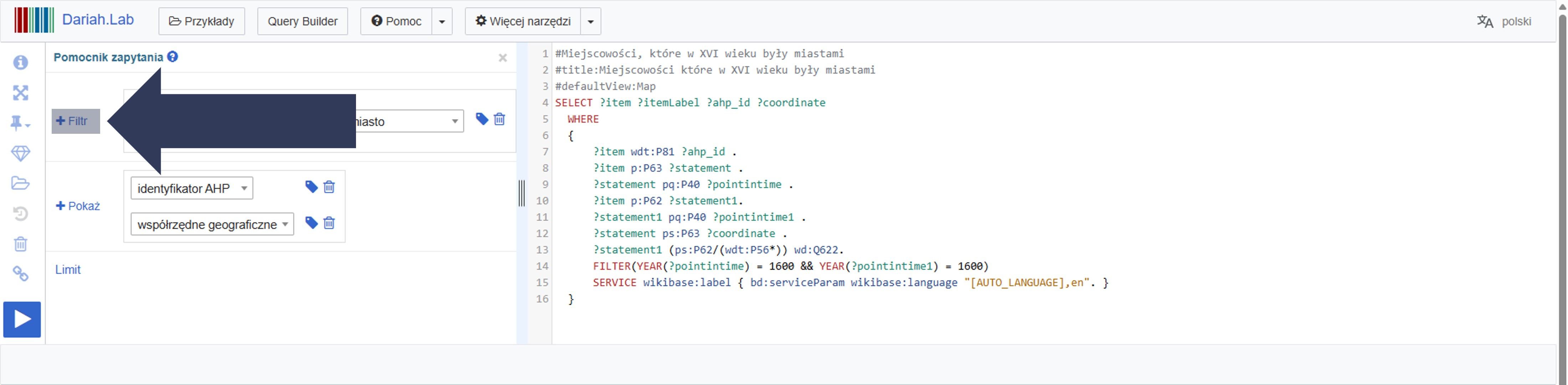Close the Pomocnik zapytania panel
This screenshot has height=385, width=1568.
503,58
